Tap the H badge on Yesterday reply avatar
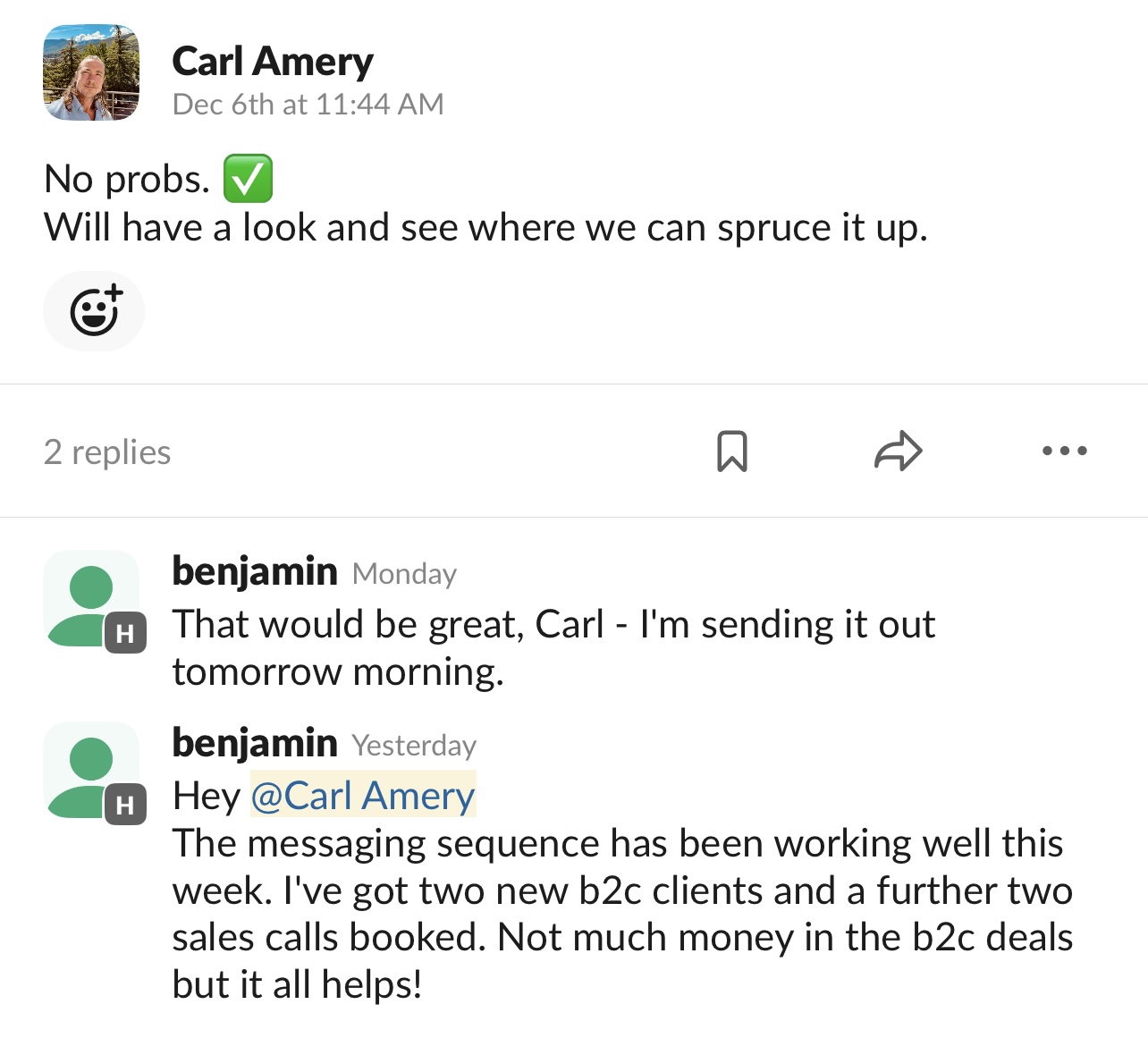 click(x=125, y=806)
